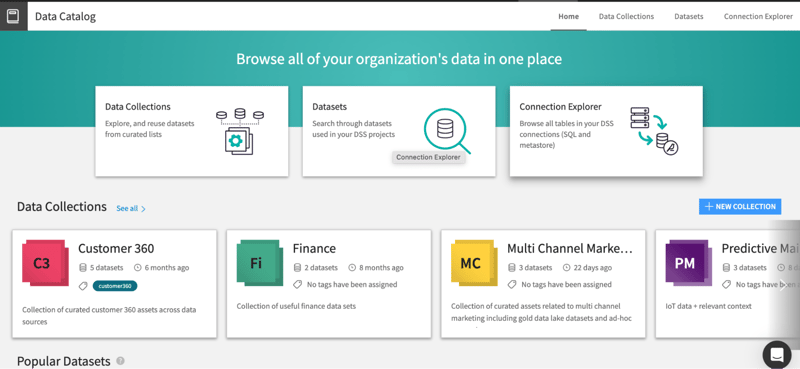
Task: Select the customer360 tag pill
Action: click(115, 286)
